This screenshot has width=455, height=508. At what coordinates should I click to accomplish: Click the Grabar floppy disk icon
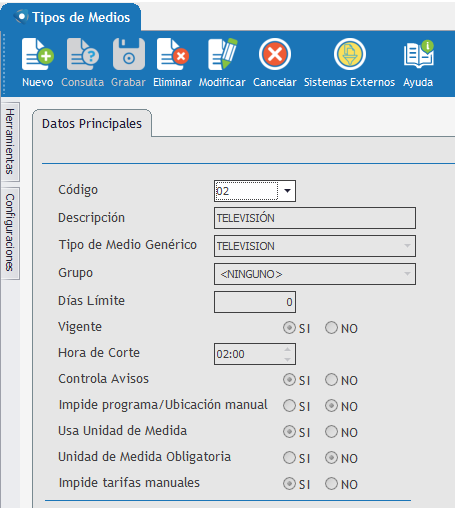click(x=129, y=54)
